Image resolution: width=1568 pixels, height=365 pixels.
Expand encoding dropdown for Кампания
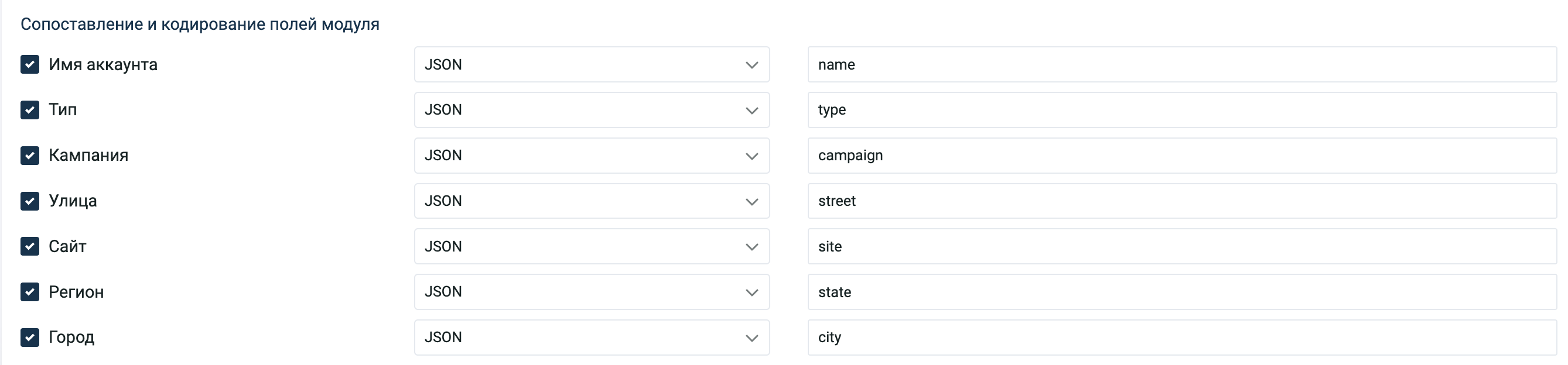click(x=592, y=156)
